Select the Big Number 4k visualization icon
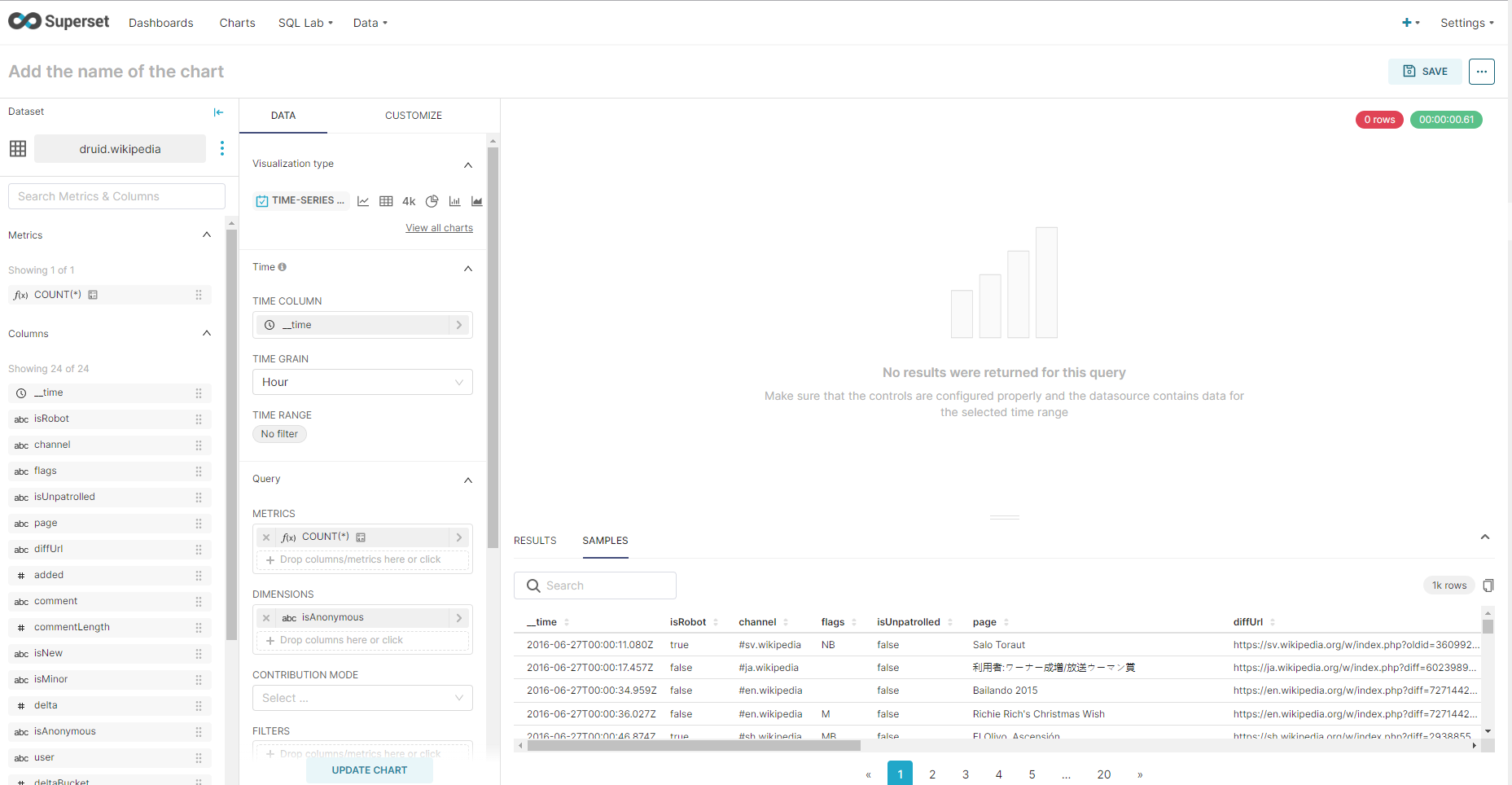Image resolution: width=1512 pixels, height=785 pixels. point(409,201)
